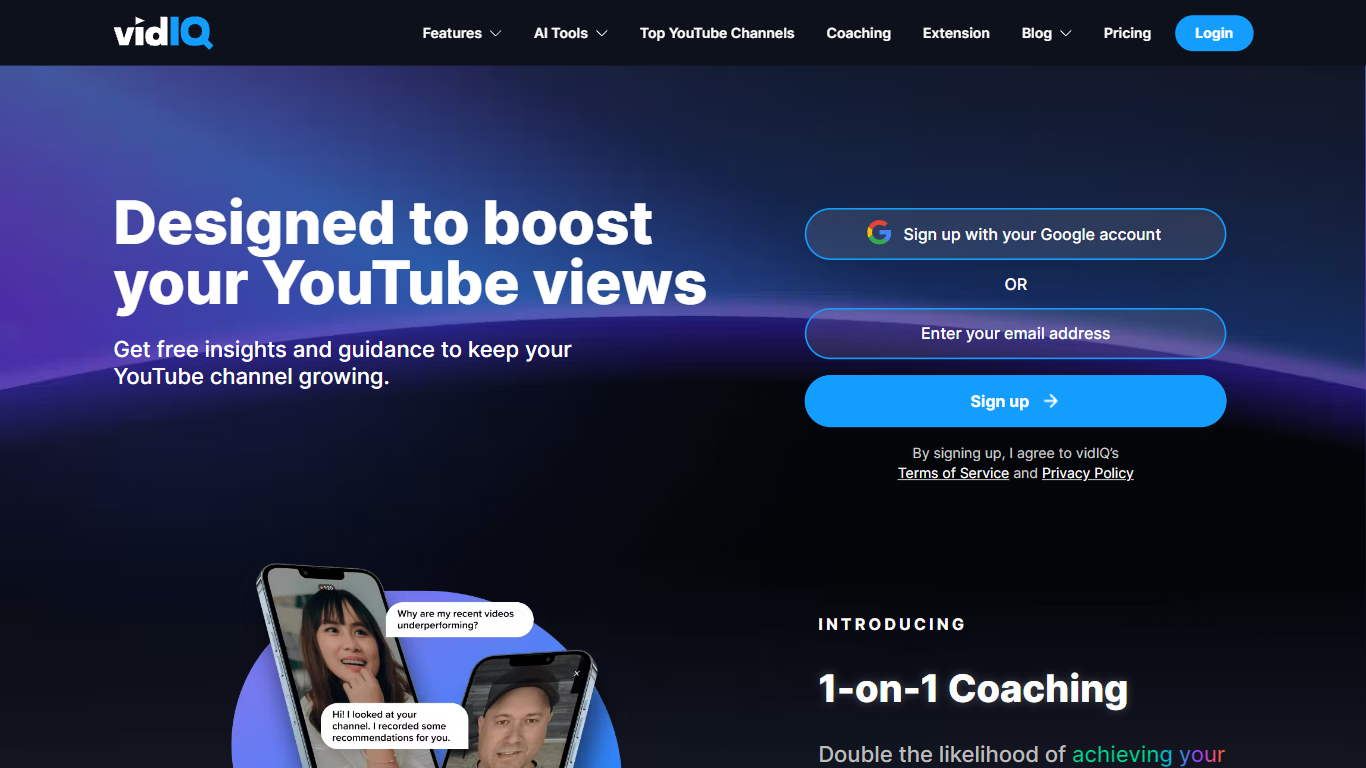Expand the AI Tools dropdown chevron
Image resolution: width=1366 pixels, height=768 pixels.
point(602,33)
